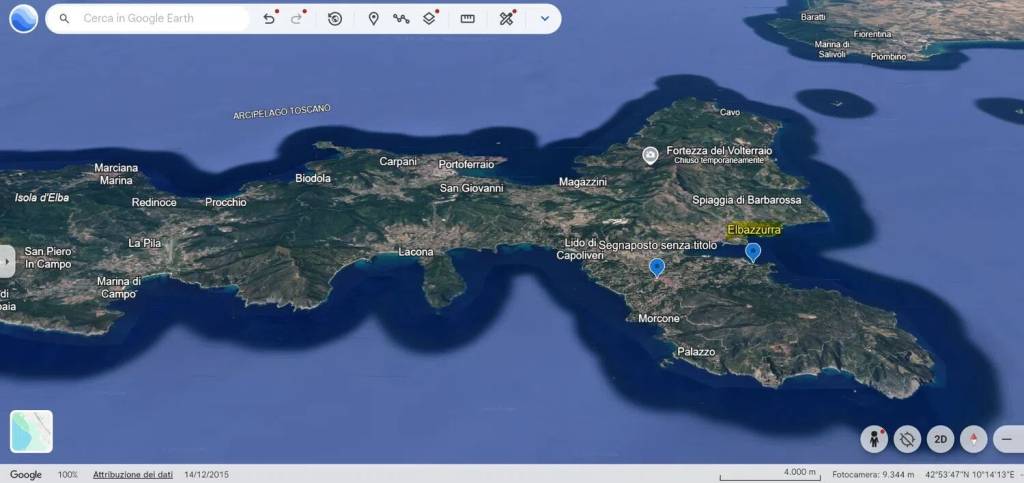Expand the toolbar overflow chevron
The height and width of the screenshot is (483, 1024).
[x=545, y=19]
